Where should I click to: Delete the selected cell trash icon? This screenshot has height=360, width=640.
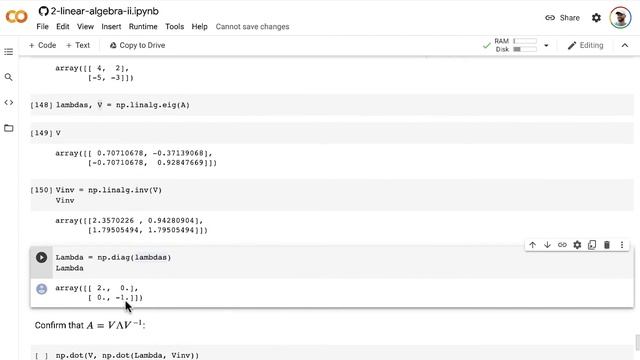click(x=607, y=245)
